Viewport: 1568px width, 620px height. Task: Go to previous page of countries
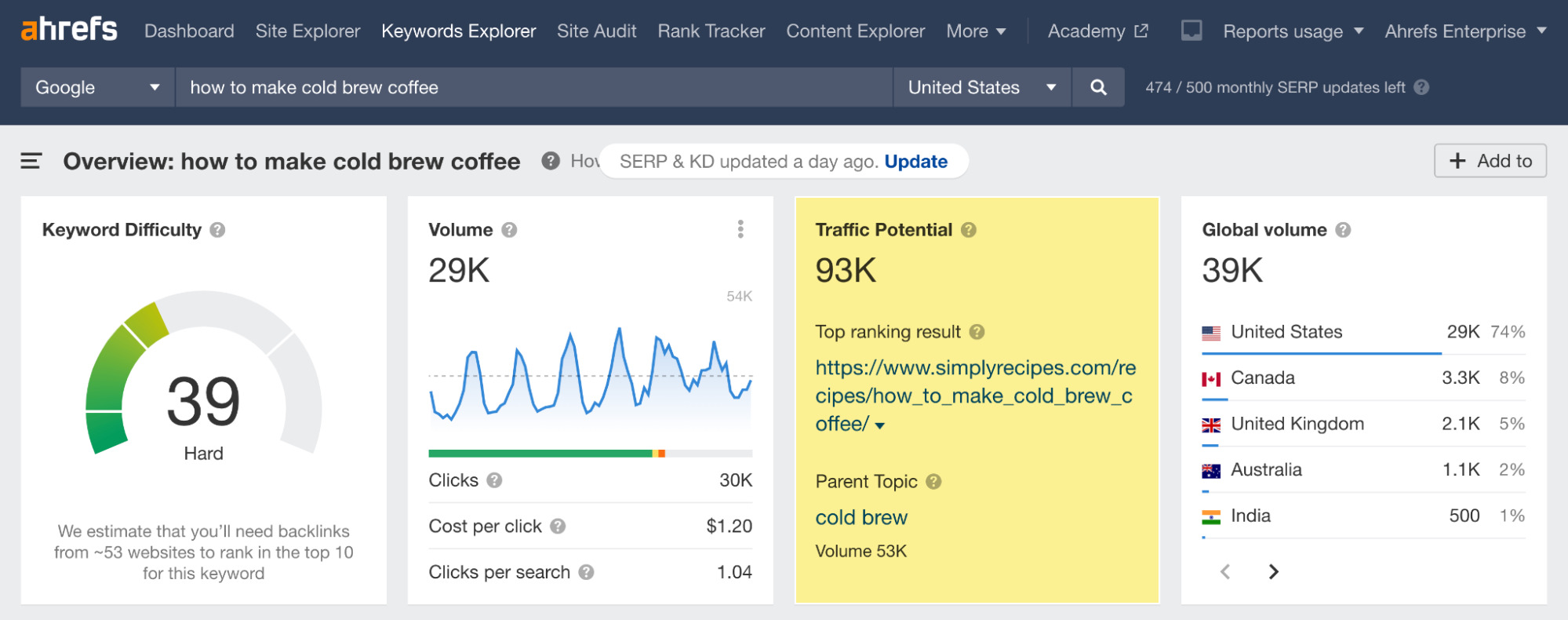(1225, 571)
